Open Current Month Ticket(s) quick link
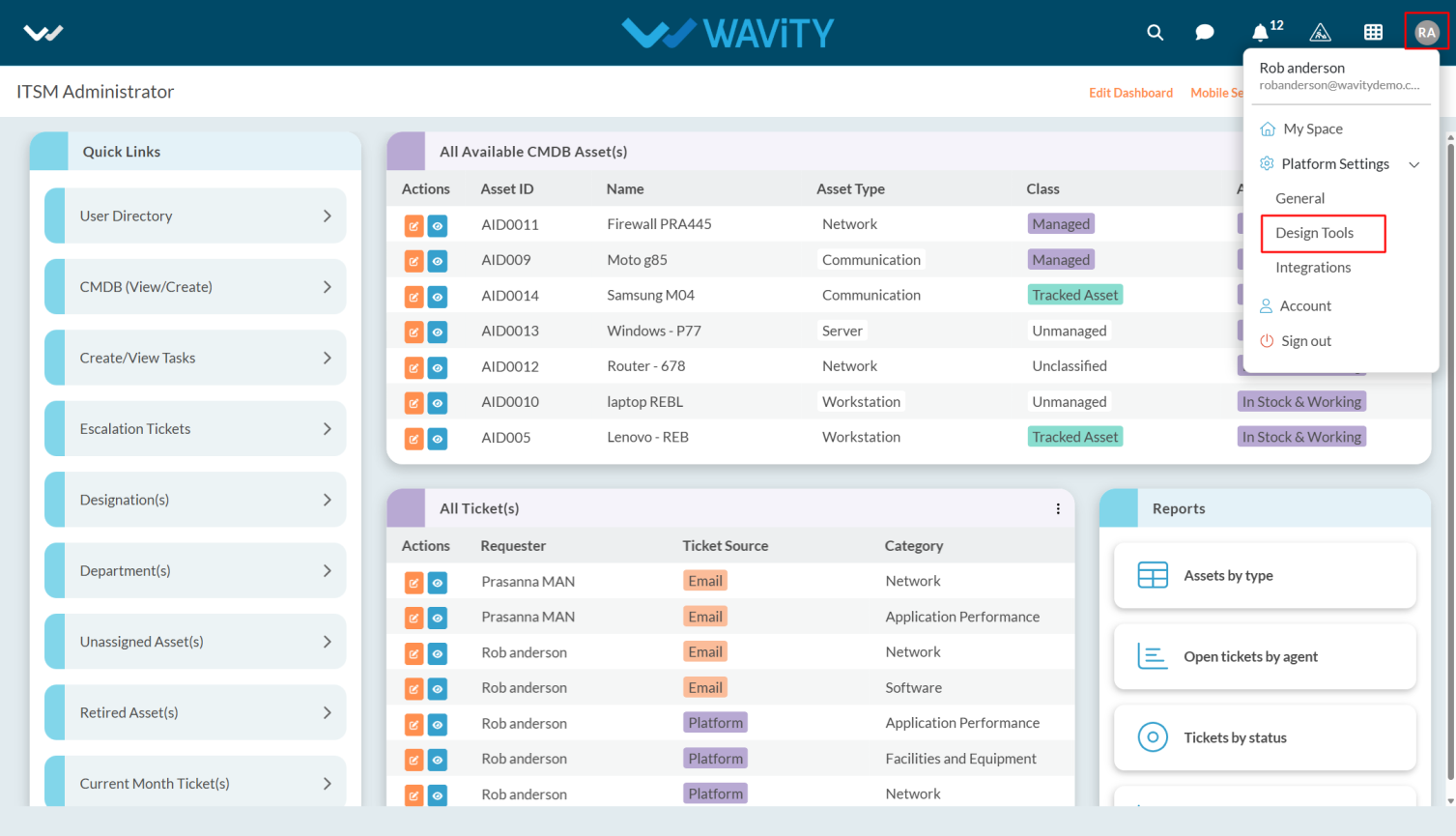This screenshot has width=1456, height=836. coord(195,781)
